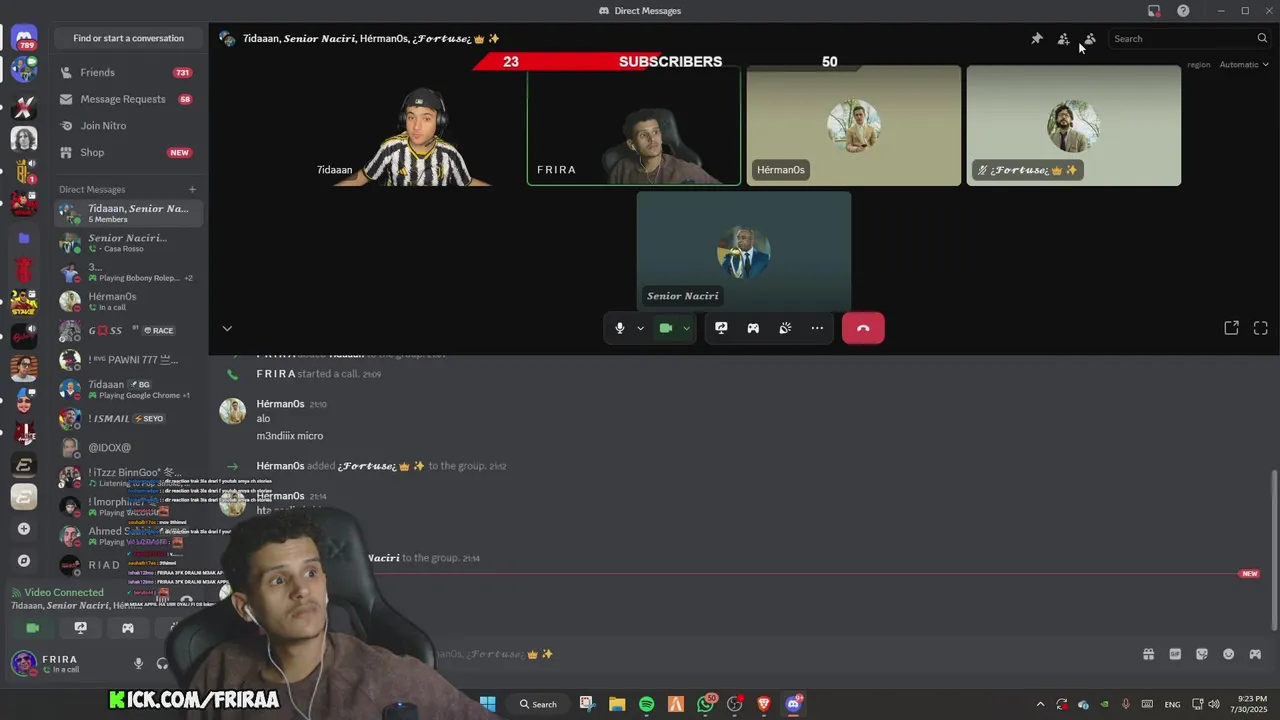Open the region Automatic dropdown

[x=1244, y=64]
